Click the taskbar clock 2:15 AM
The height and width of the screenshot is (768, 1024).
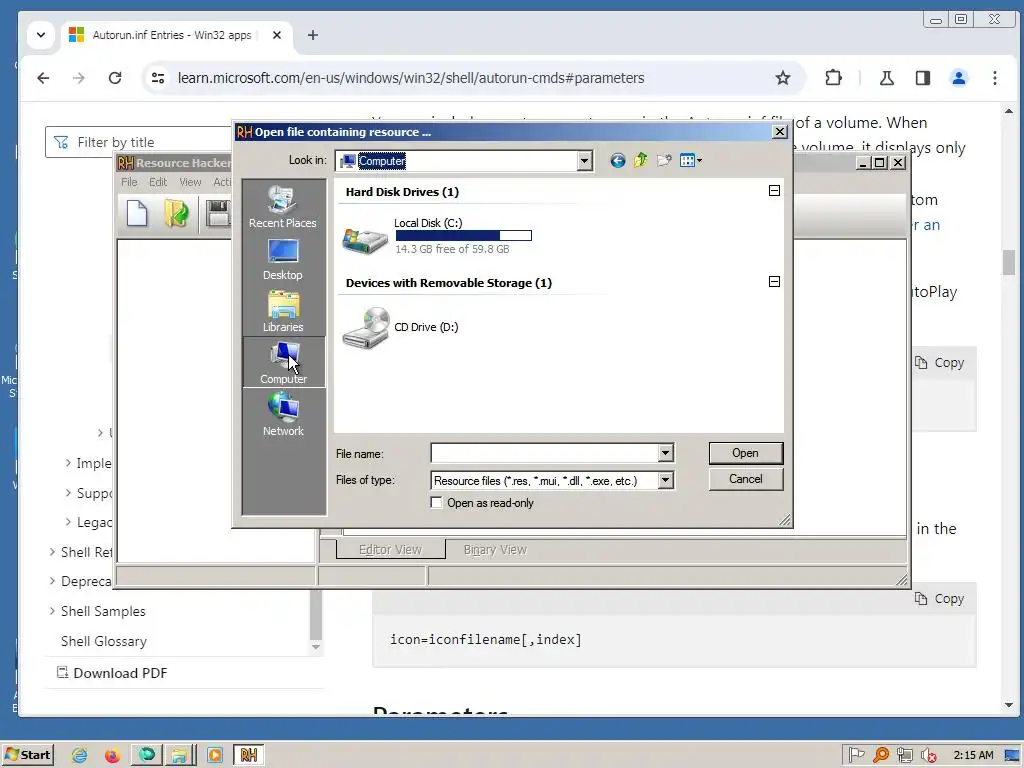click(973, 756)
